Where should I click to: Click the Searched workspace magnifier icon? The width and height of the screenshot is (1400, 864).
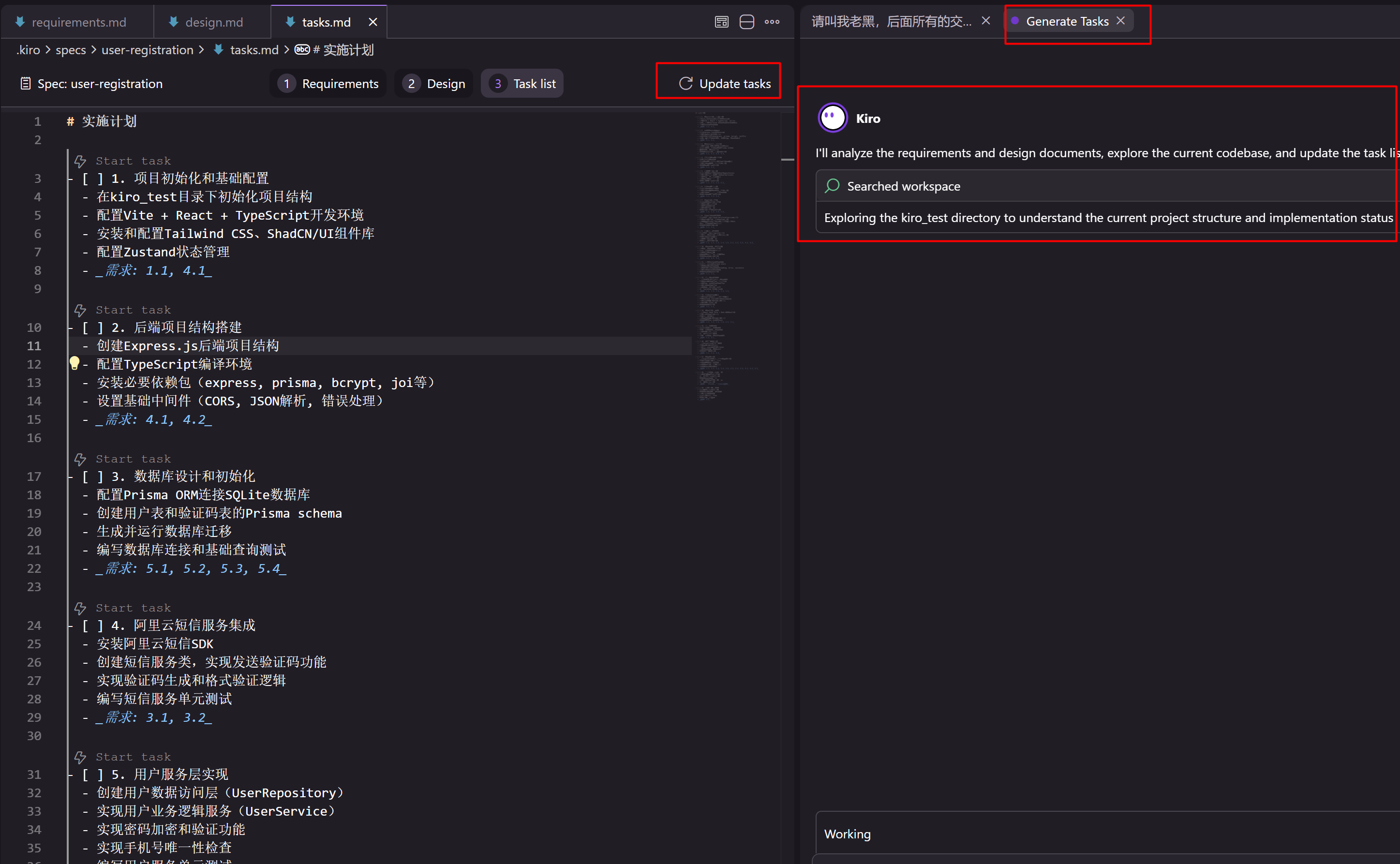[832, 186]
